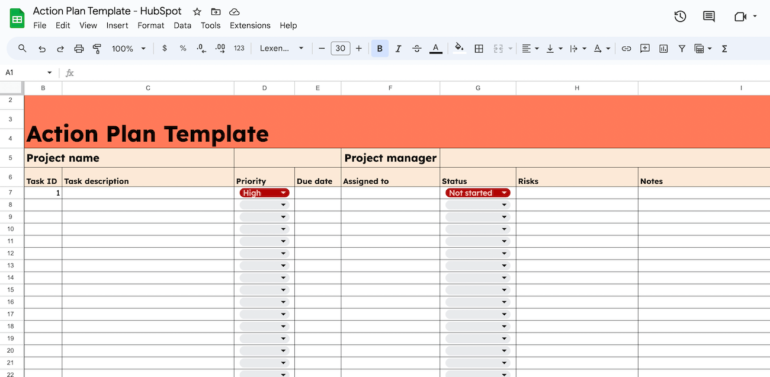Open the Google Sheets home icon

(17, 19)
